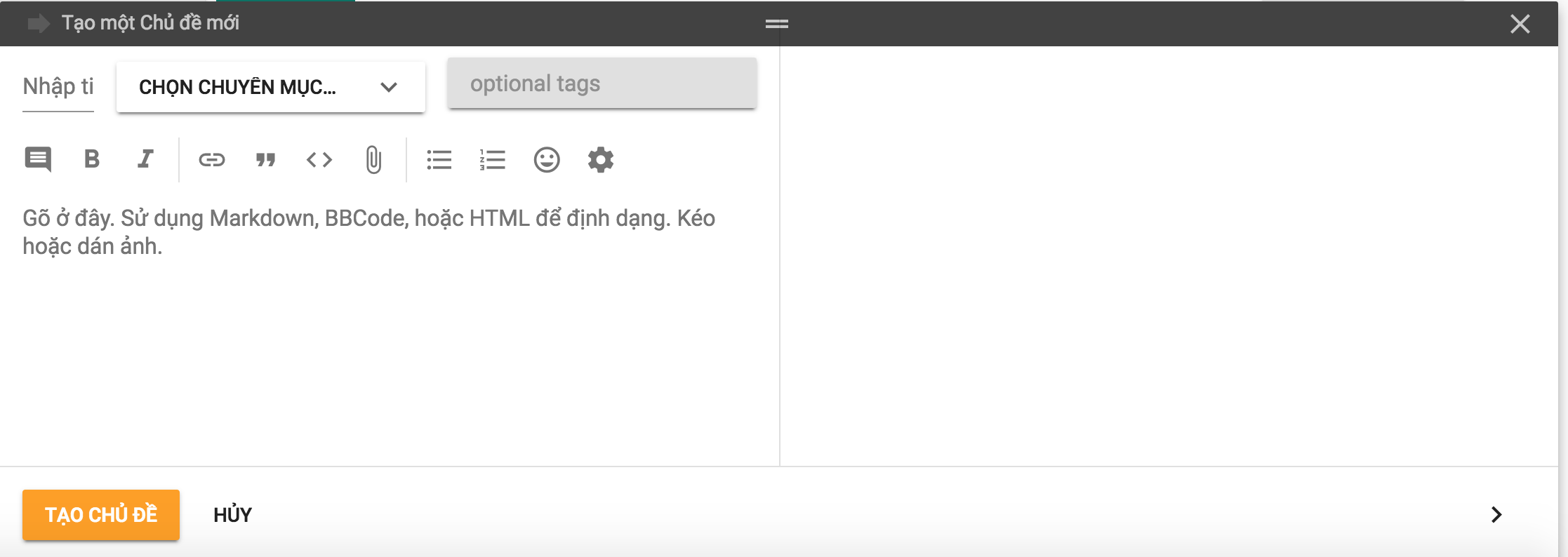Insert a hyperlink using the link icon

(211, 160)
